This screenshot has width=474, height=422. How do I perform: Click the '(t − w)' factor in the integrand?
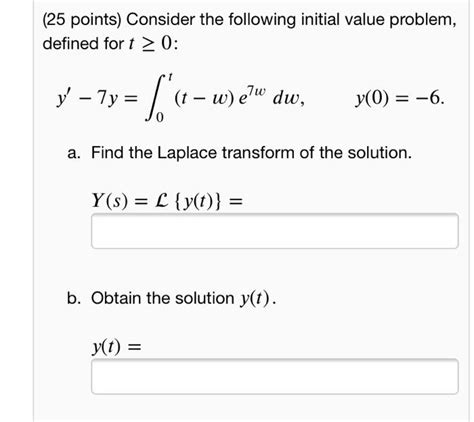click(x=205, y=99)
